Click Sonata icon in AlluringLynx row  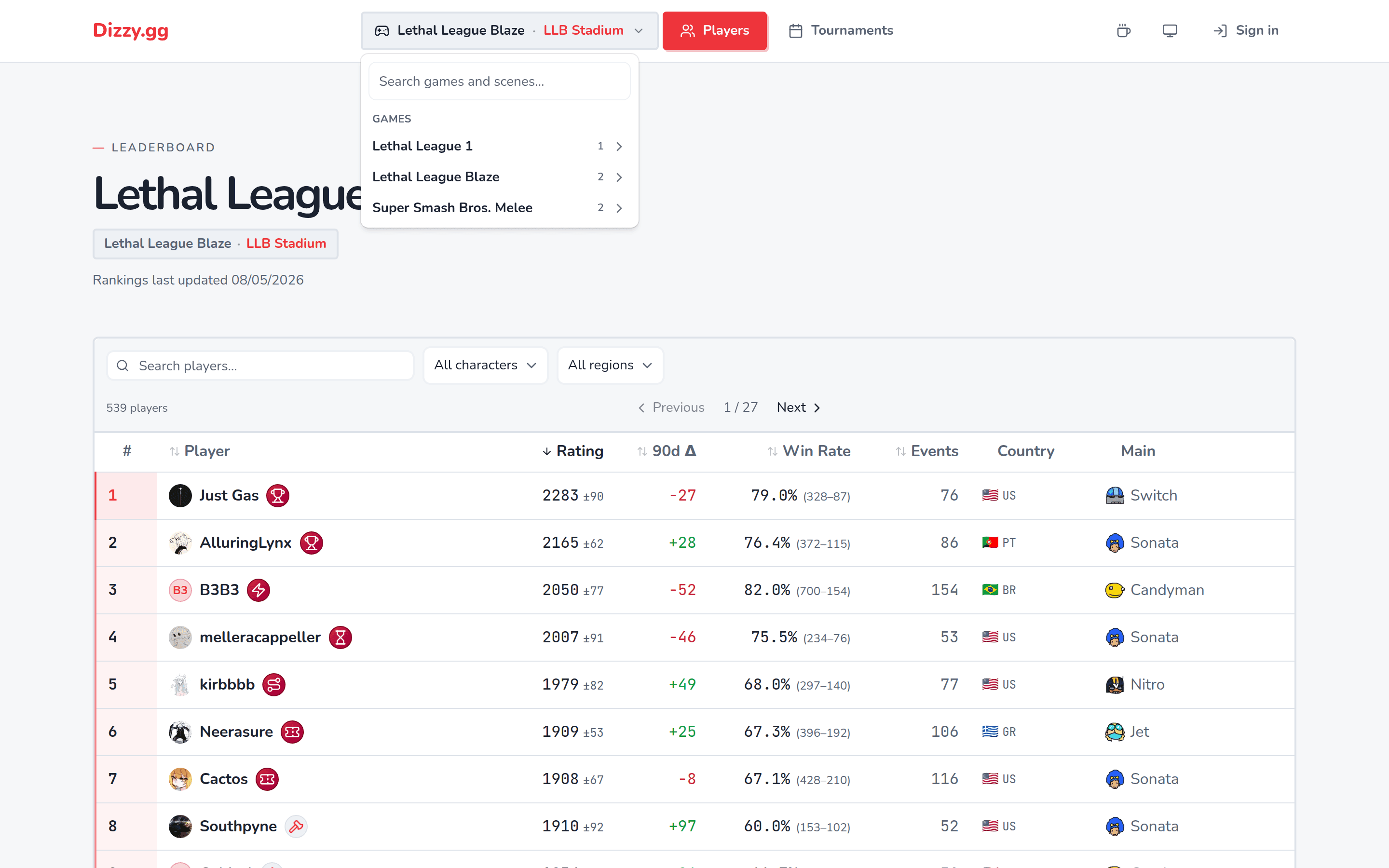[1115, 542]
